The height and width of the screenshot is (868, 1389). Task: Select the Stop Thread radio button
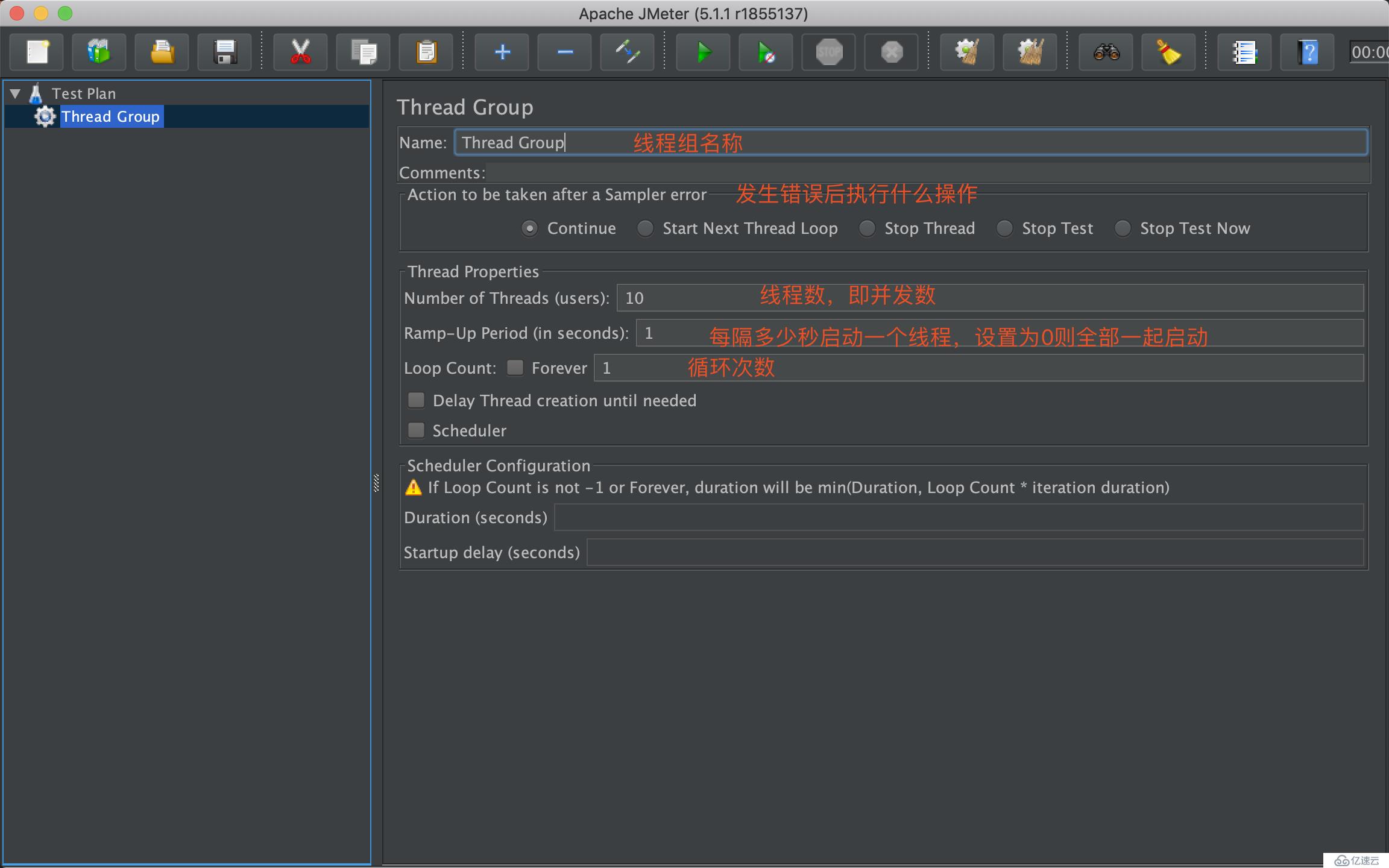coord(867,228)
